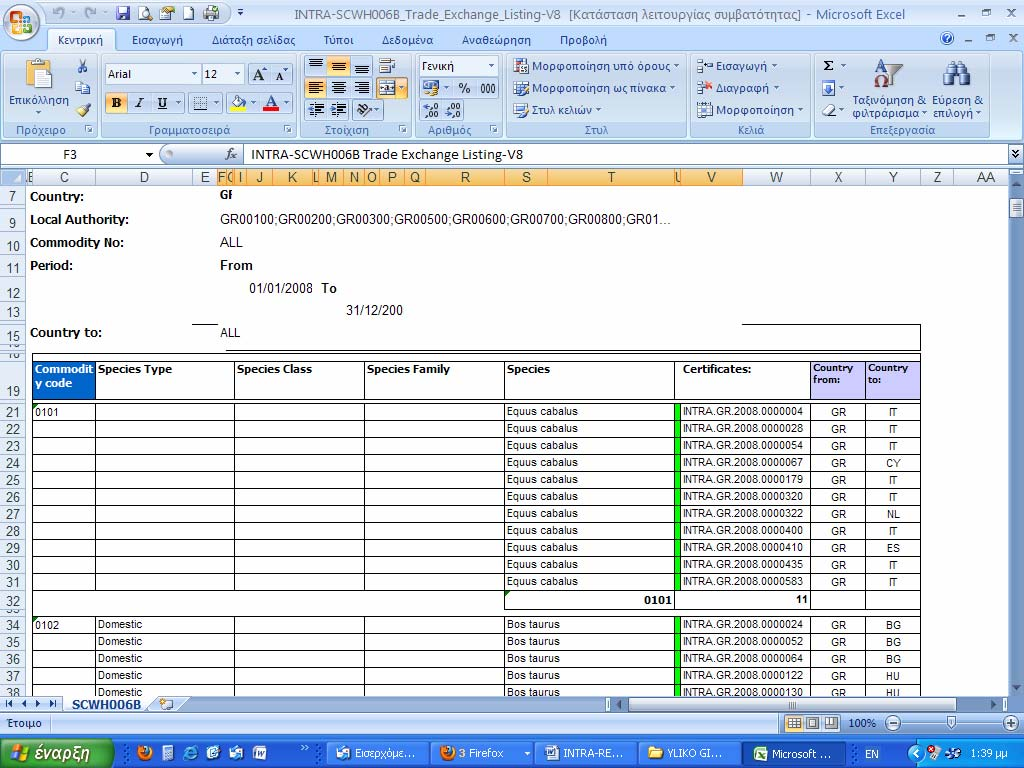Open the font size 12 dropdown
The height and width of the screenshot is (768, 1024).
coord(237,74)
